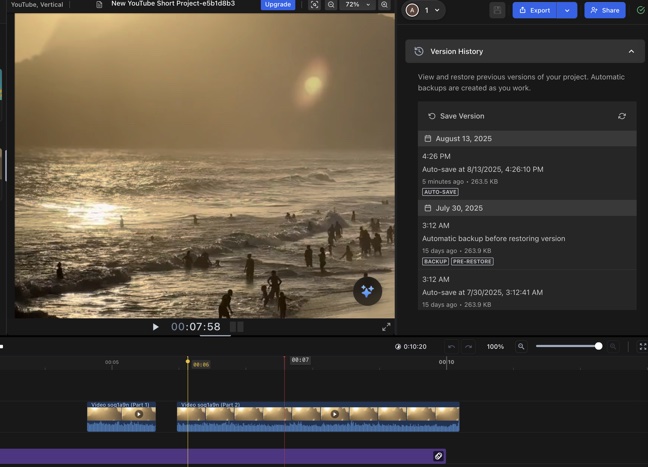
Task: Click the save project disk icon
Action: coord(497,10)
